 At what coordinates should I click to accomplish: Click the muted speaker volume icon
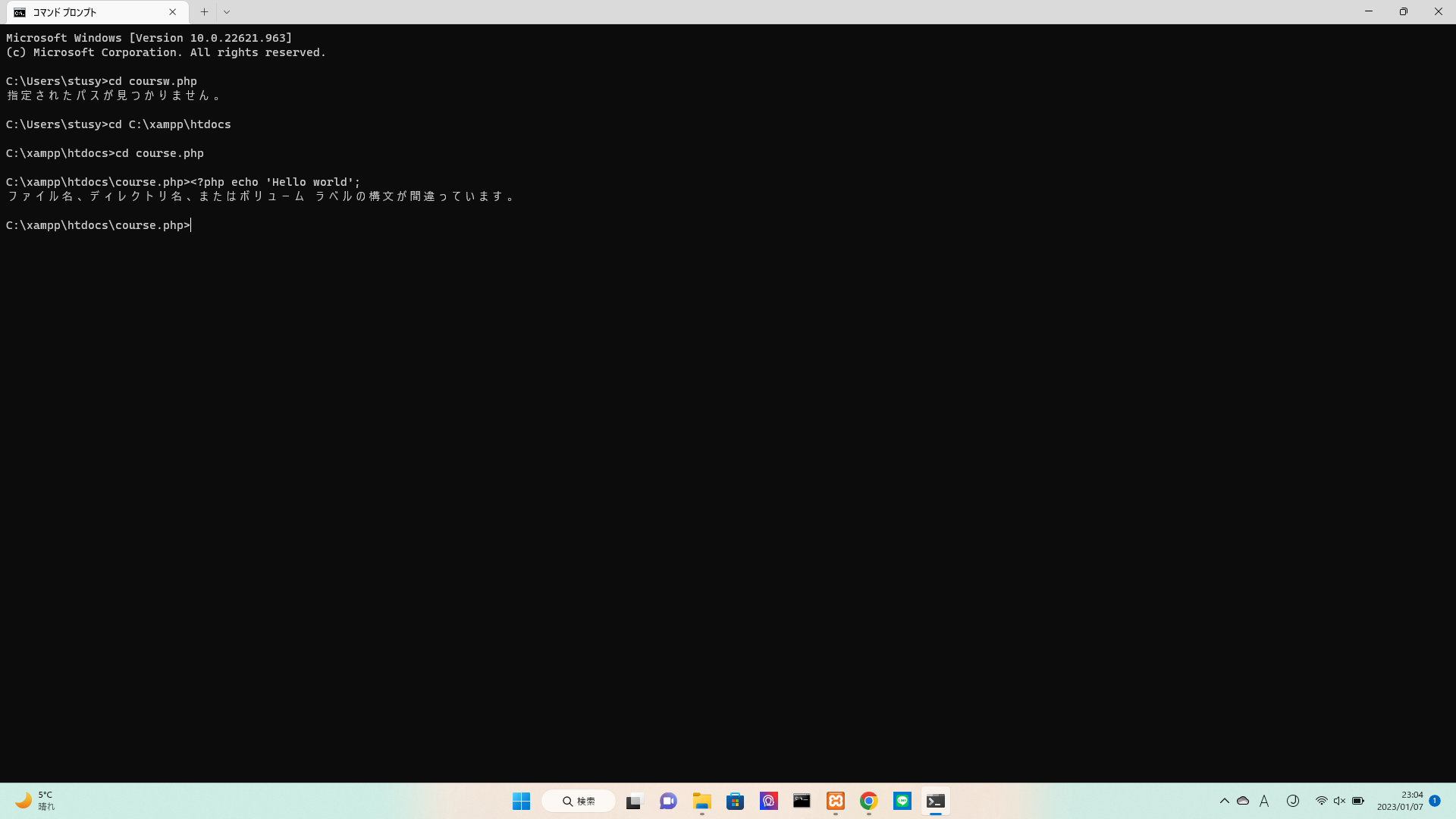pyautogui.click(x=1339, y=801)
